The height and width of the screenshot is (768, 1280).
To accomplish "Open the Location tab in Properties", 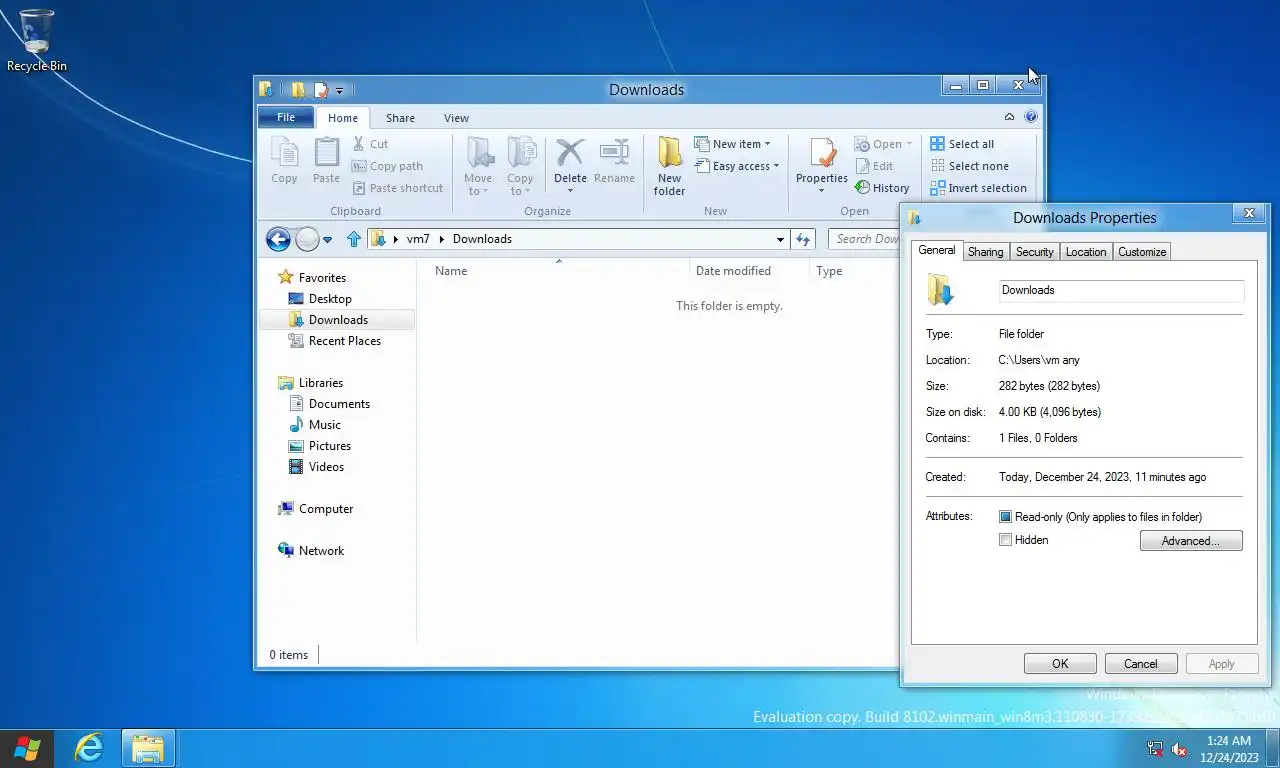I will [1085, 252].
